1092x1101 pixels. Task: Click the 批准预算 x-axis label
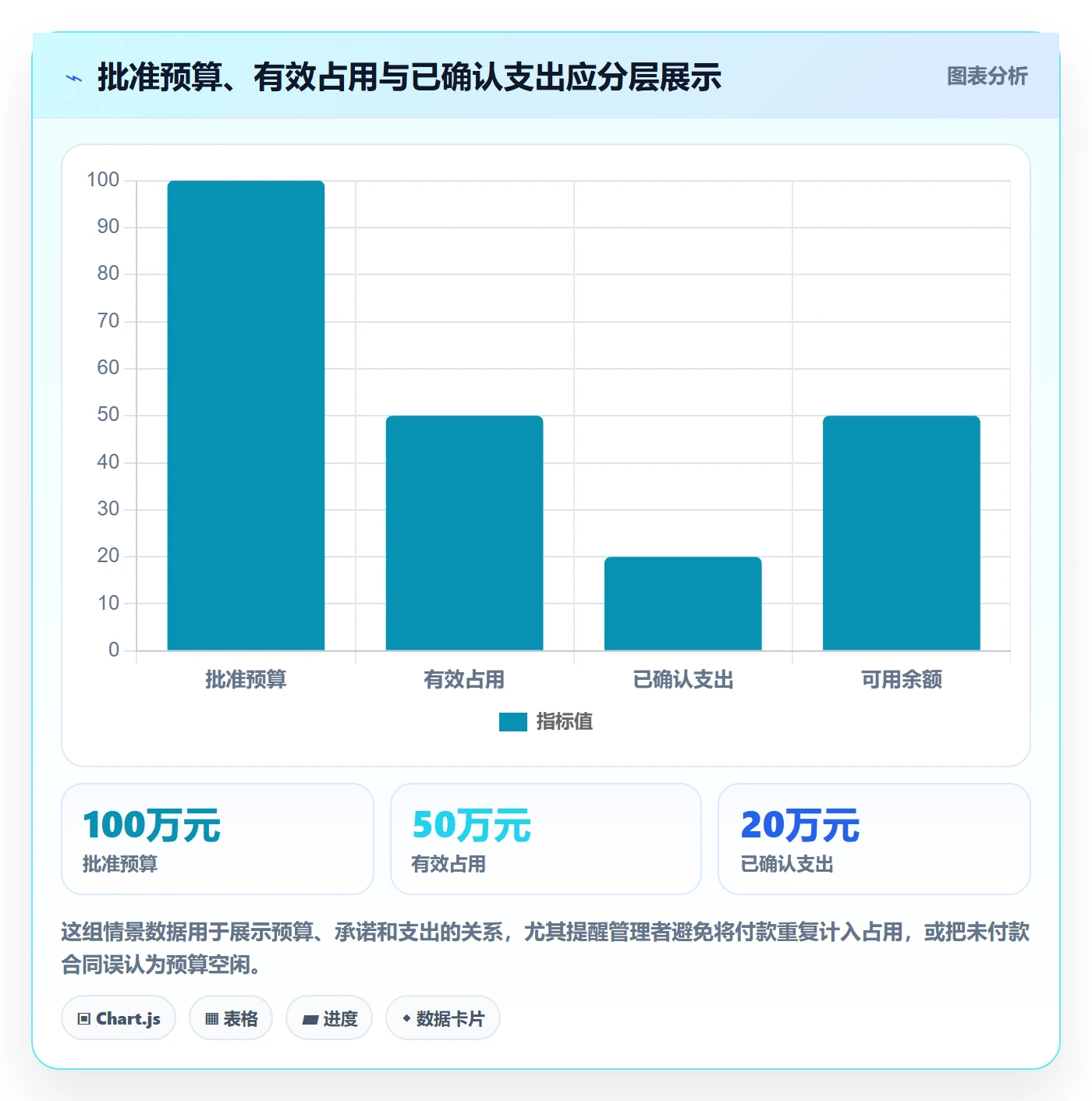tap(246, 680)
